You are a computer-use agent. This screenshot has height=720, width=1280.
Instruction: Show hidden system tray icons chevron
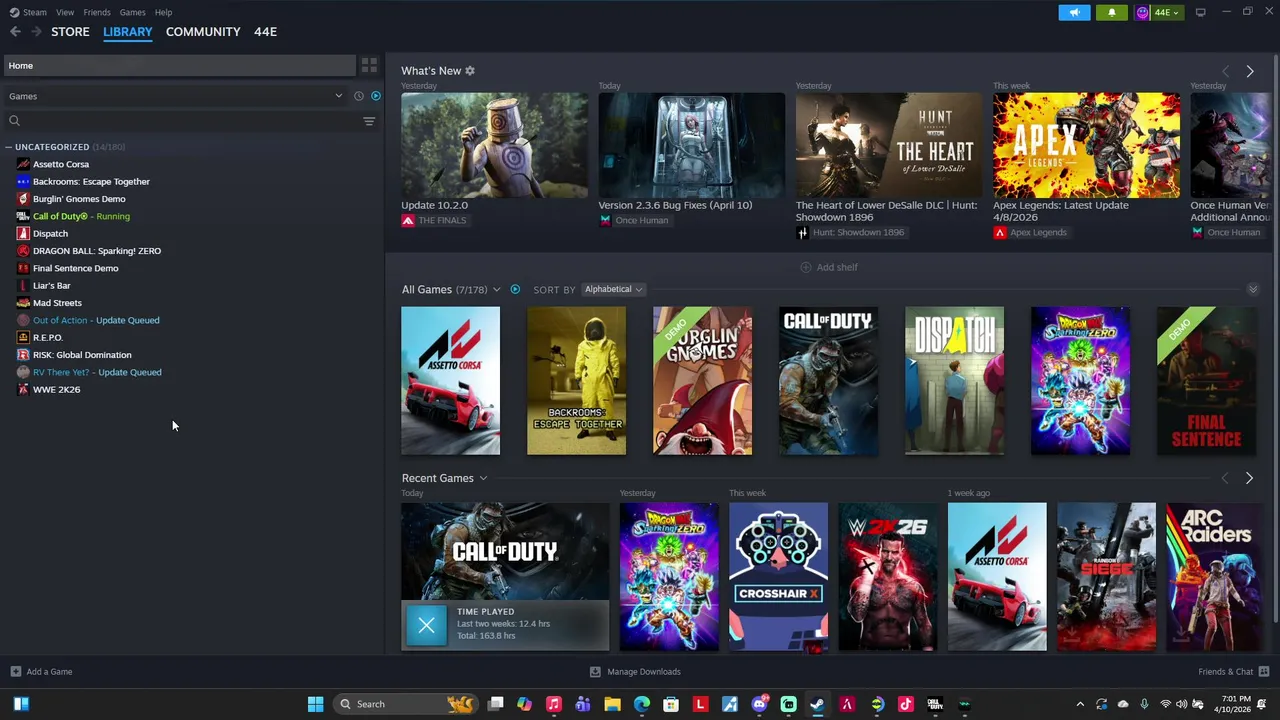1080,704
